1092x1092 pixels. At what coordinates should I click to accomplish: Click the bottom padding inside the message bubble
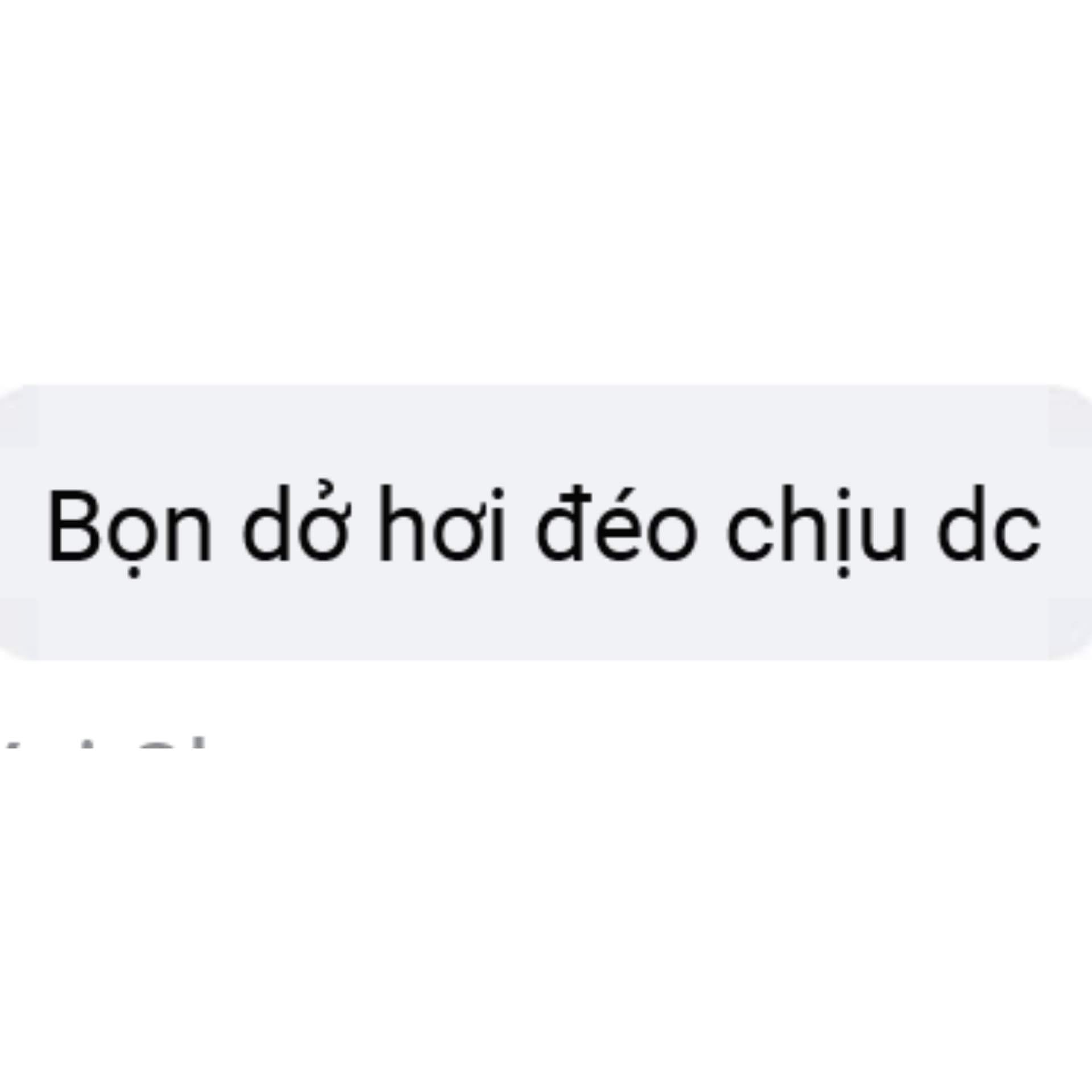point(546,620)
